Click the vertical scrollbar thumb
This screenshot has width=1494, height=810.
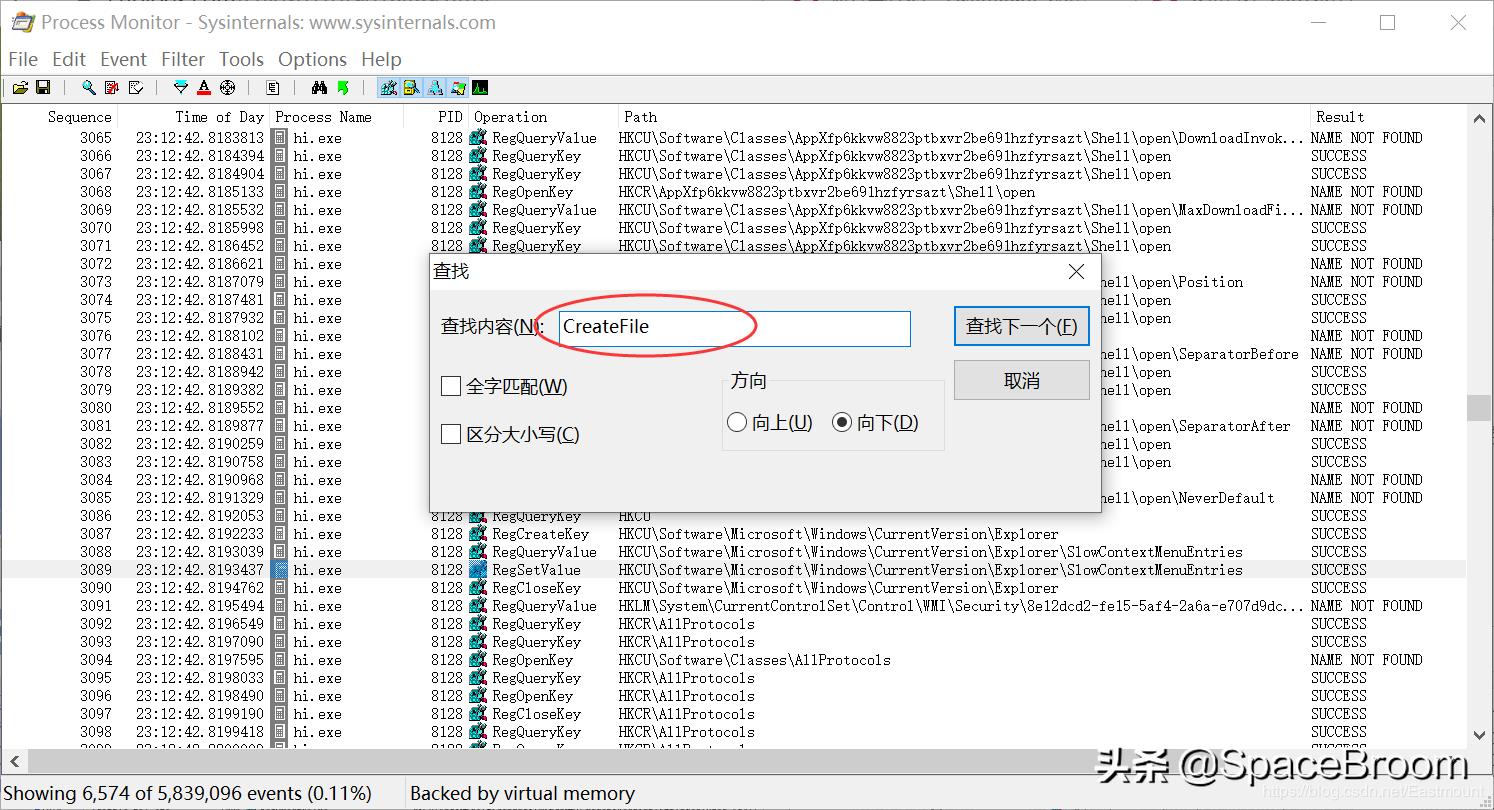(x=1479, y=408)
